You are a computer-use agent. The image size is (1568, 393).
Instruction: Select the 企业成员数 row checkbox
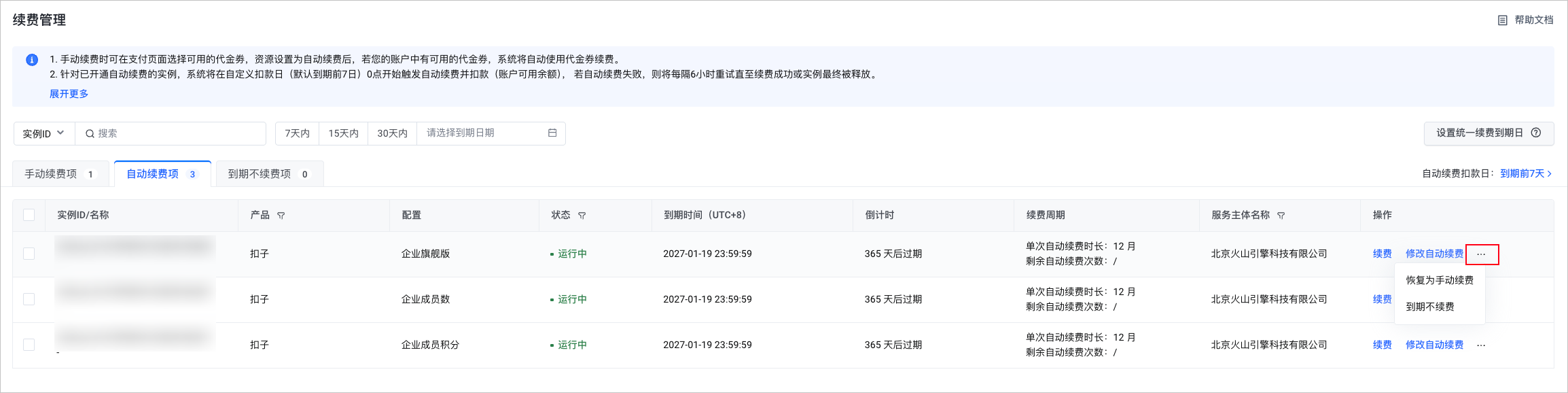pyautogui.click(x=29, y=299)
